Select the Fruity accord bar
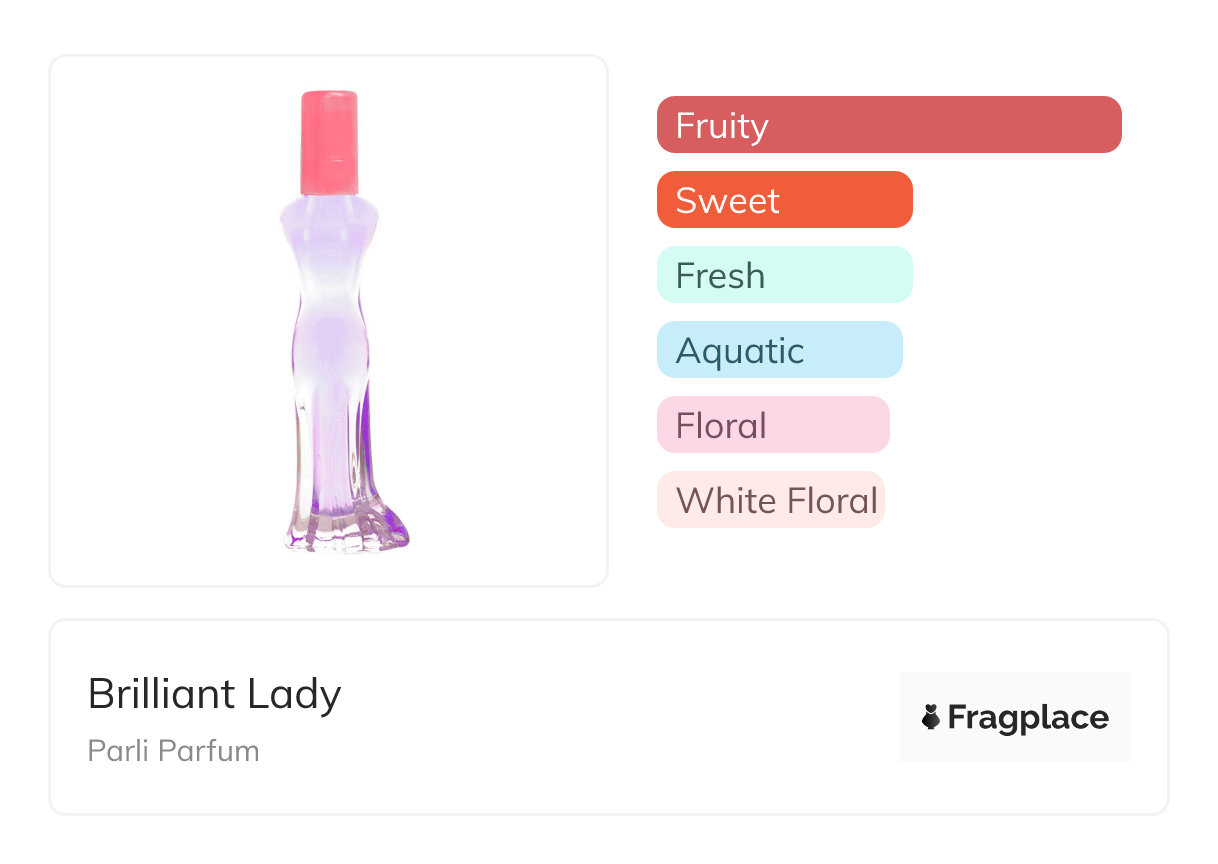 tap(888, 125)
